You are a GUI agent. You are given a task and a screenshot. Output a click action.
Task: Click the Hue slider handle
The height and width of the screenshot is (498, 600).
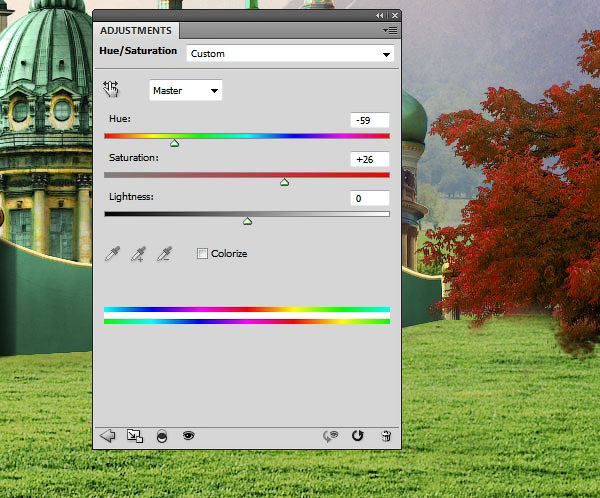point(174,143)
